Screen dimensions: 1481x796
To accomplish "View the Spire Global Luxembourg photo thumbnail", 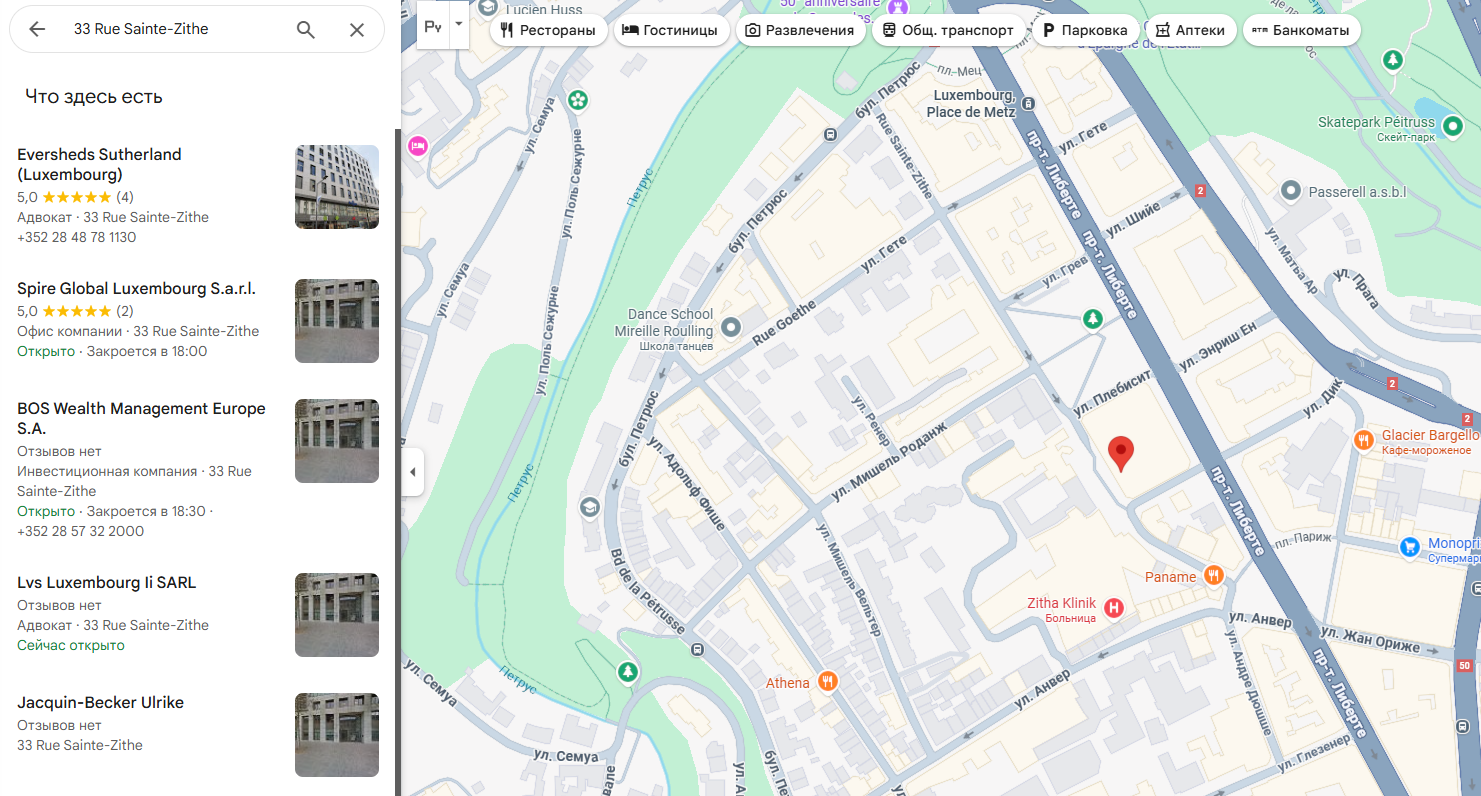I will coord(337,321).
